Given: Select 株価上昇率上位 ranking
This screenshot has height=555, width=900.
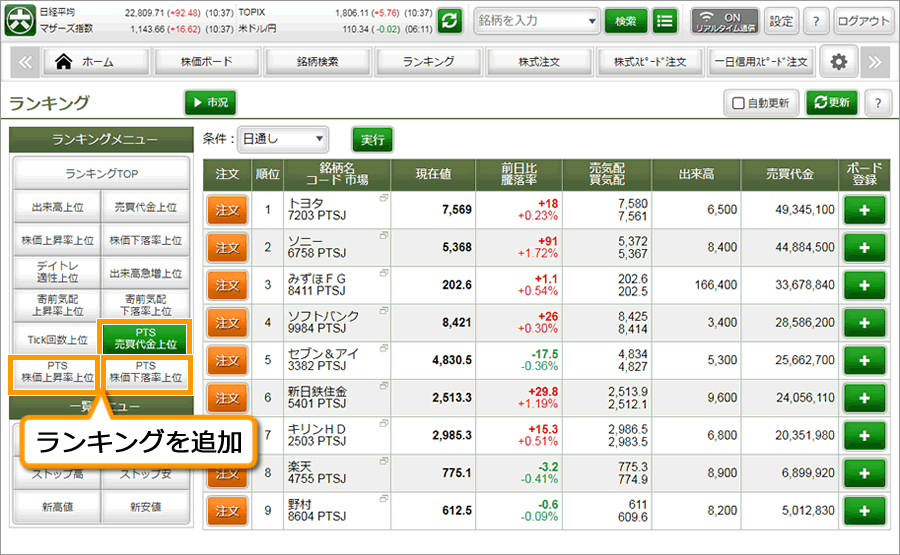Looking at the screenshot, I should [57, 240].
